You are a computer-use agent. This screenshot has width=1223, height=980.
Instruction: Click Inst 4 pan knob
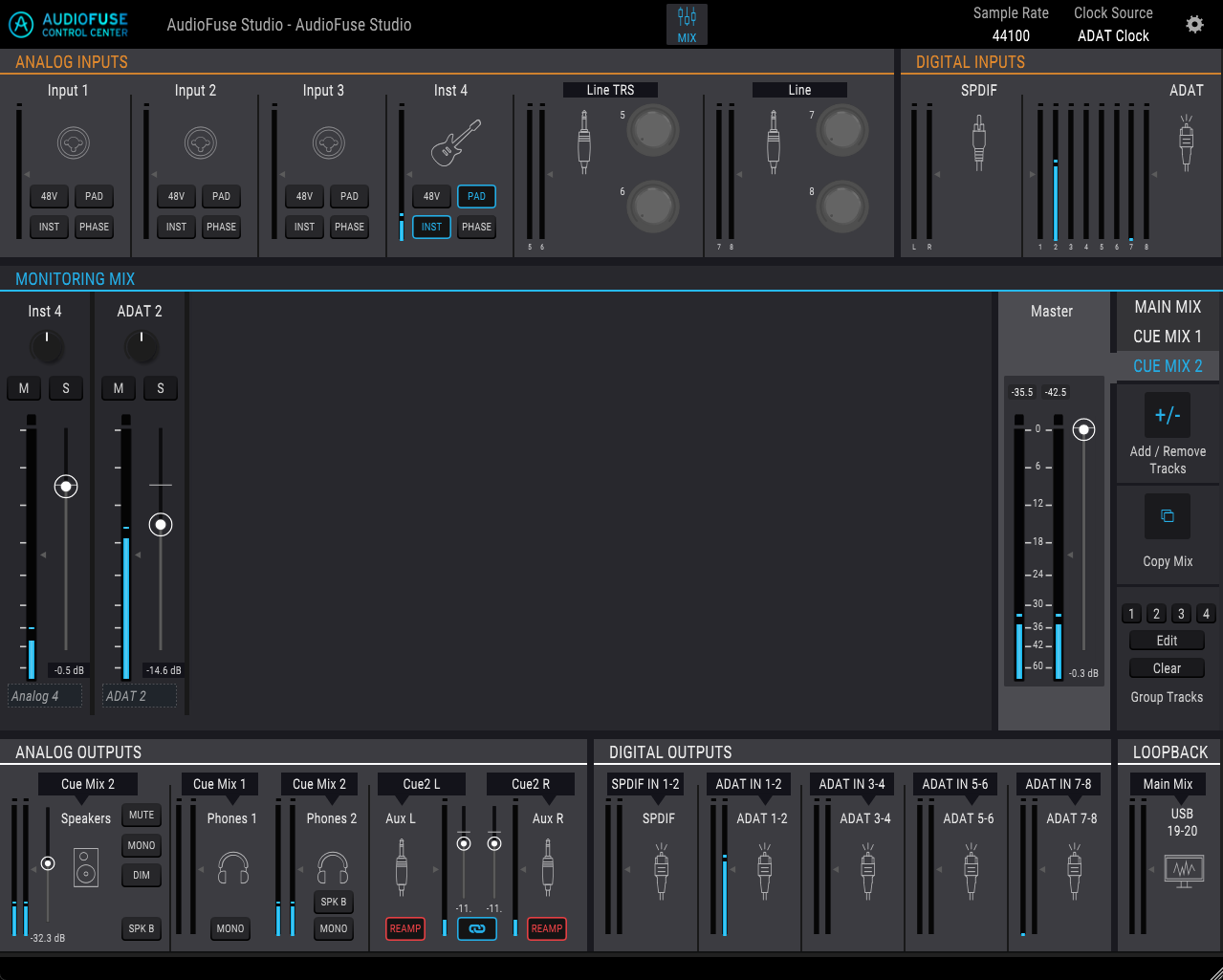click(47, 345)
